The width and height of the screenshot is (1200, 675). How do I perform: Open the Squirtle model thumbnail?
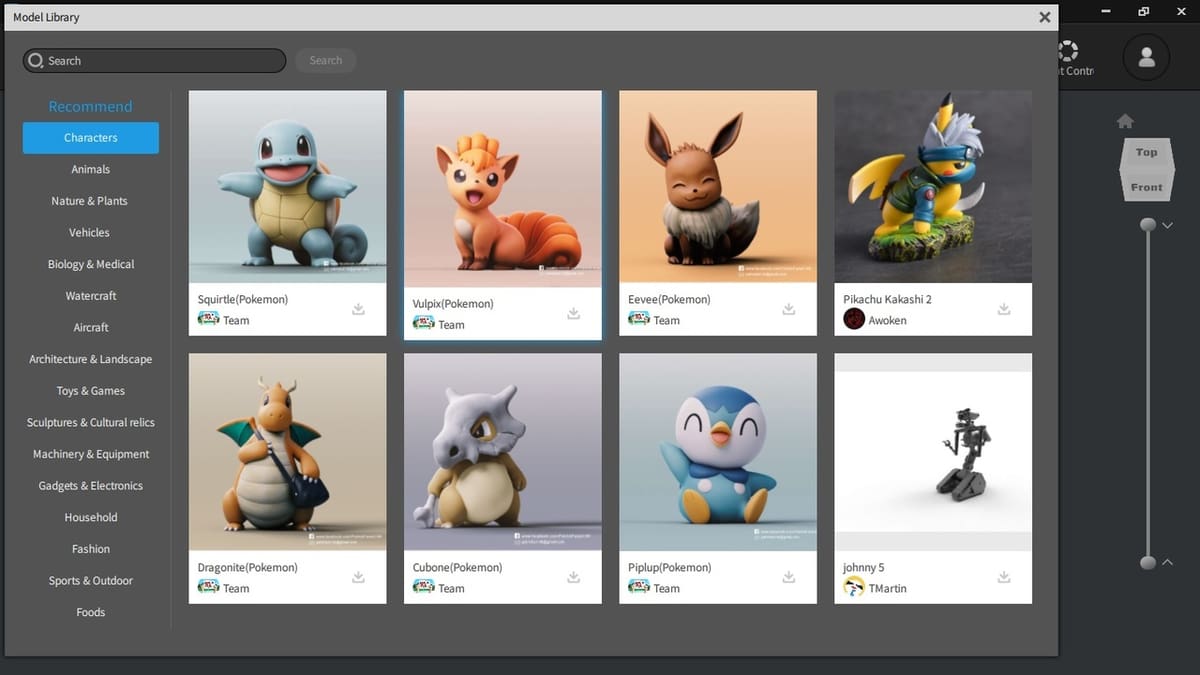tap(288, 187)
